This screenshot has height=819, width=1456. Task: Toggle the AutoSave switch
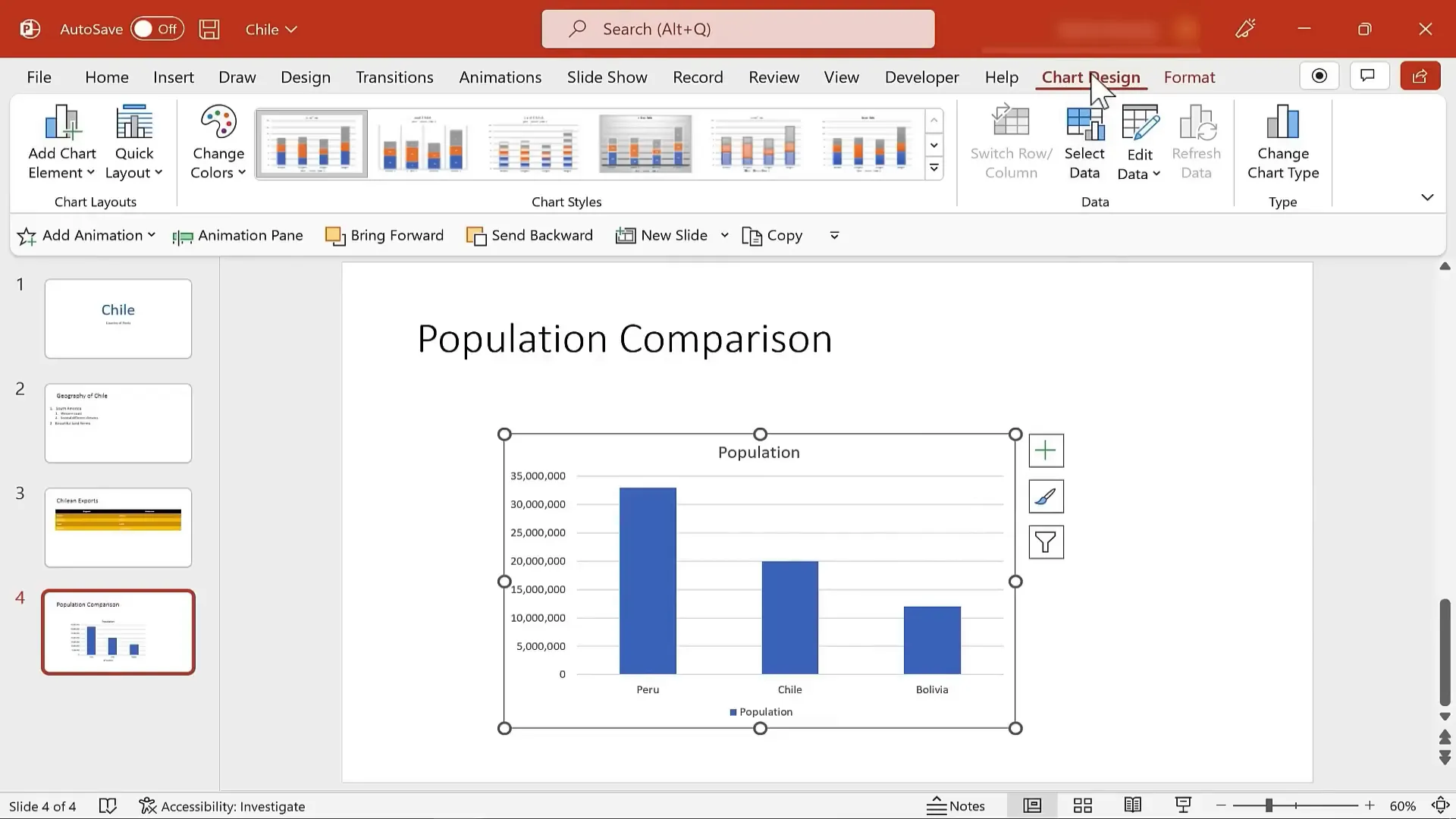click(x=157, y=30)
